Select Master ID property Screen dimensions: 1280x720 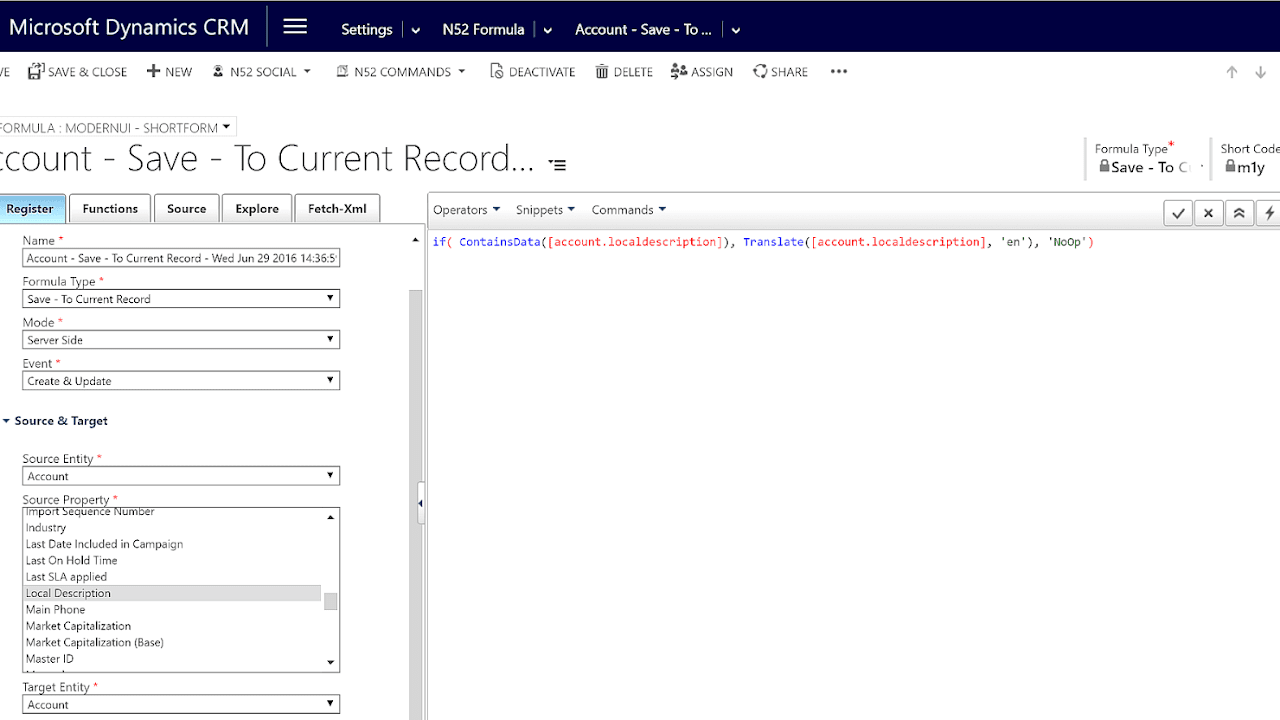172,659
